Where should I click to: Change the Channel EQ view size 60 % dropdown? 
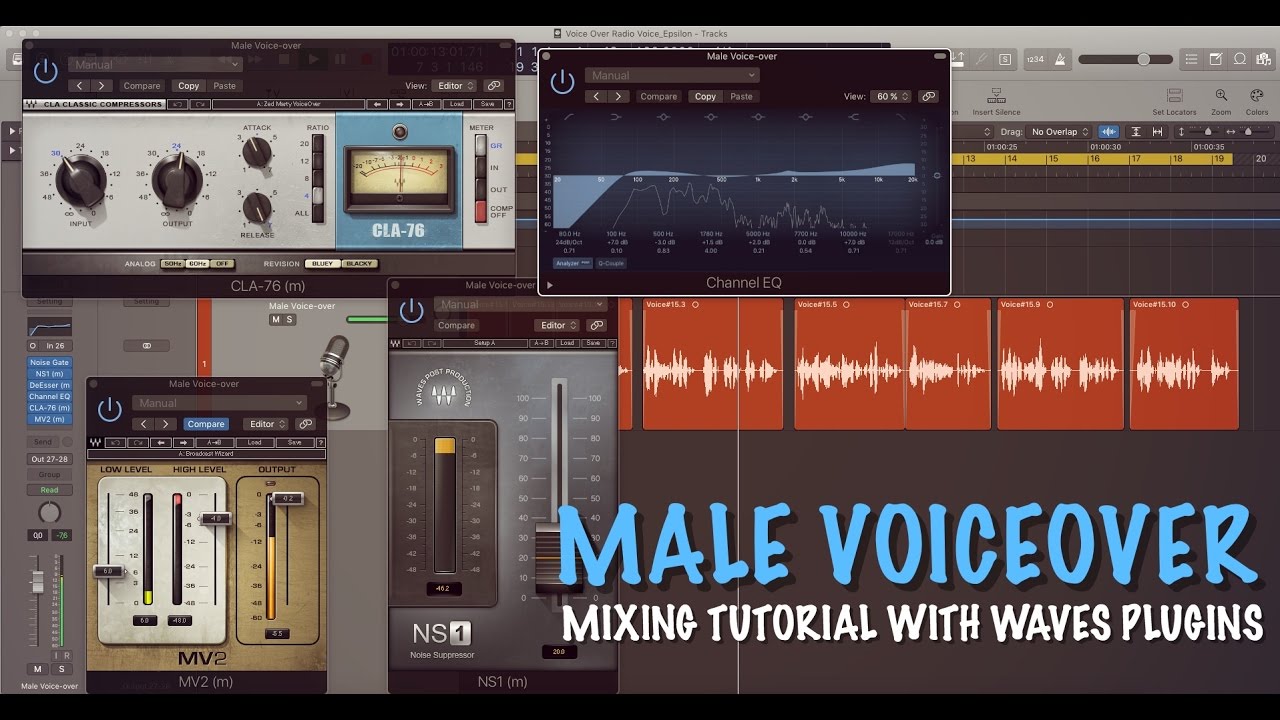[891, 97]
